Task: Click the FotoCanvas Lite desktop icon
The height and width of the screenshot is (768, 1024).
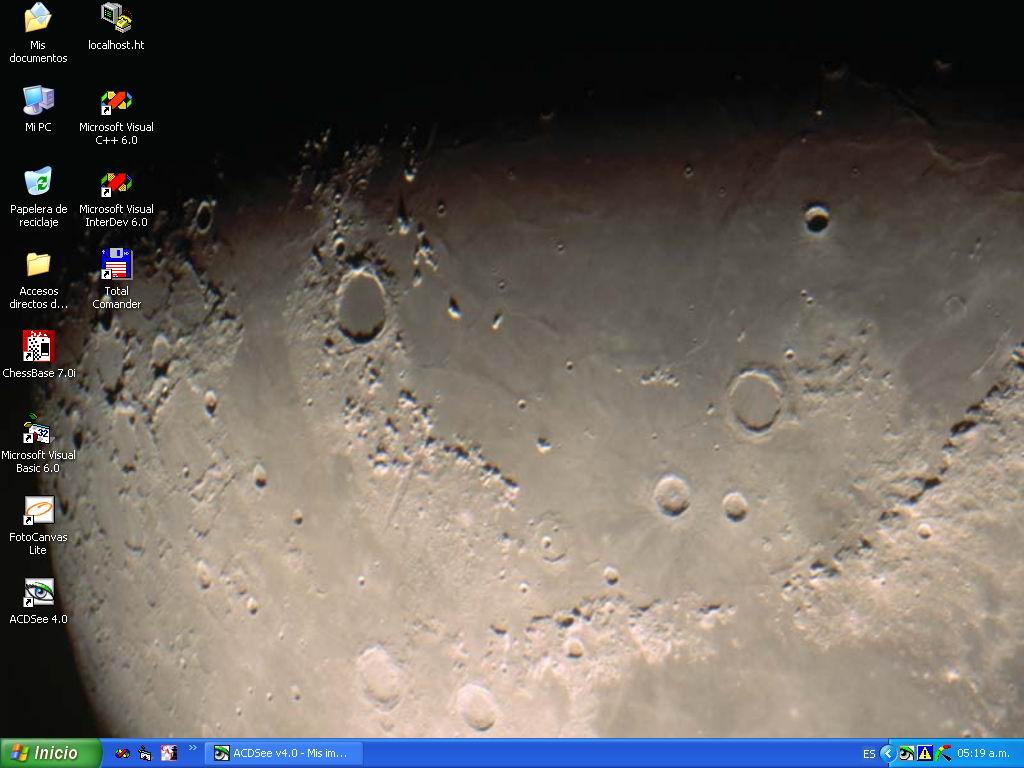Action: (38, 511)
